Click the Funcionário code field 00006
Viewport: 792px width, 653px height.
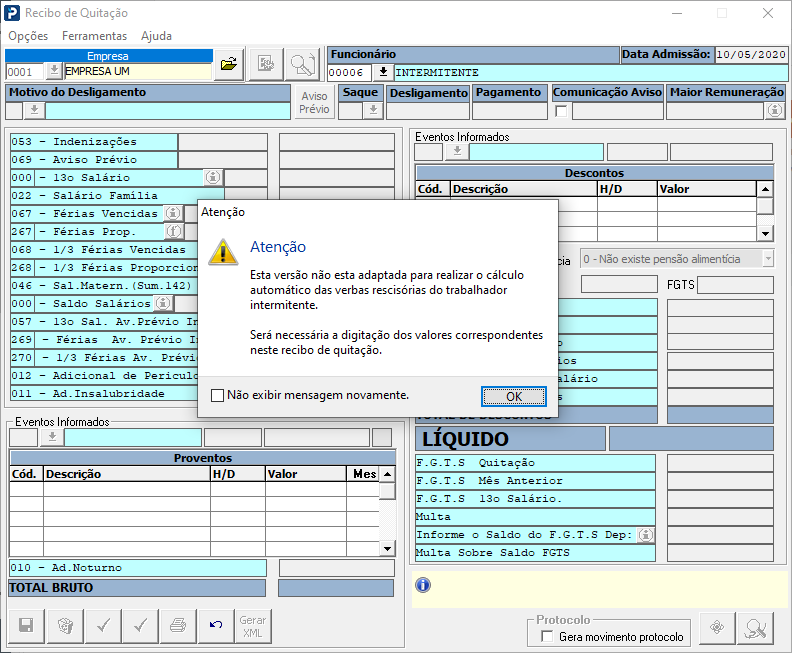(350, 73)
